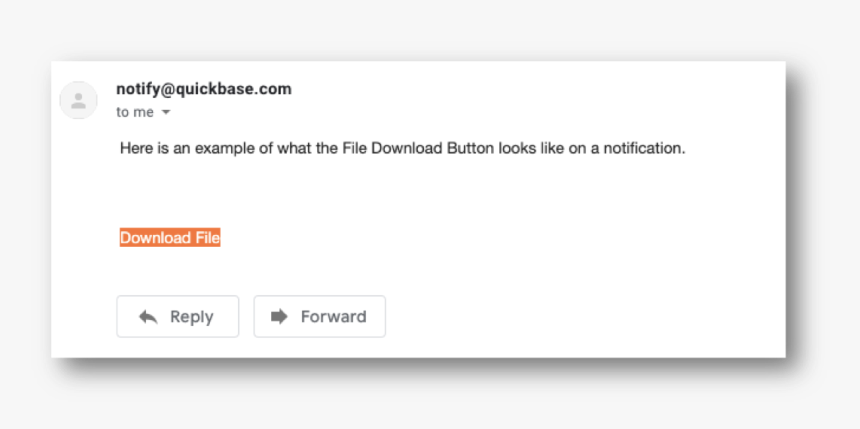The width and height of the screenshot is (860, 429).
Task: Click the forward arrow icon
Action: click(x=279, y=317)
